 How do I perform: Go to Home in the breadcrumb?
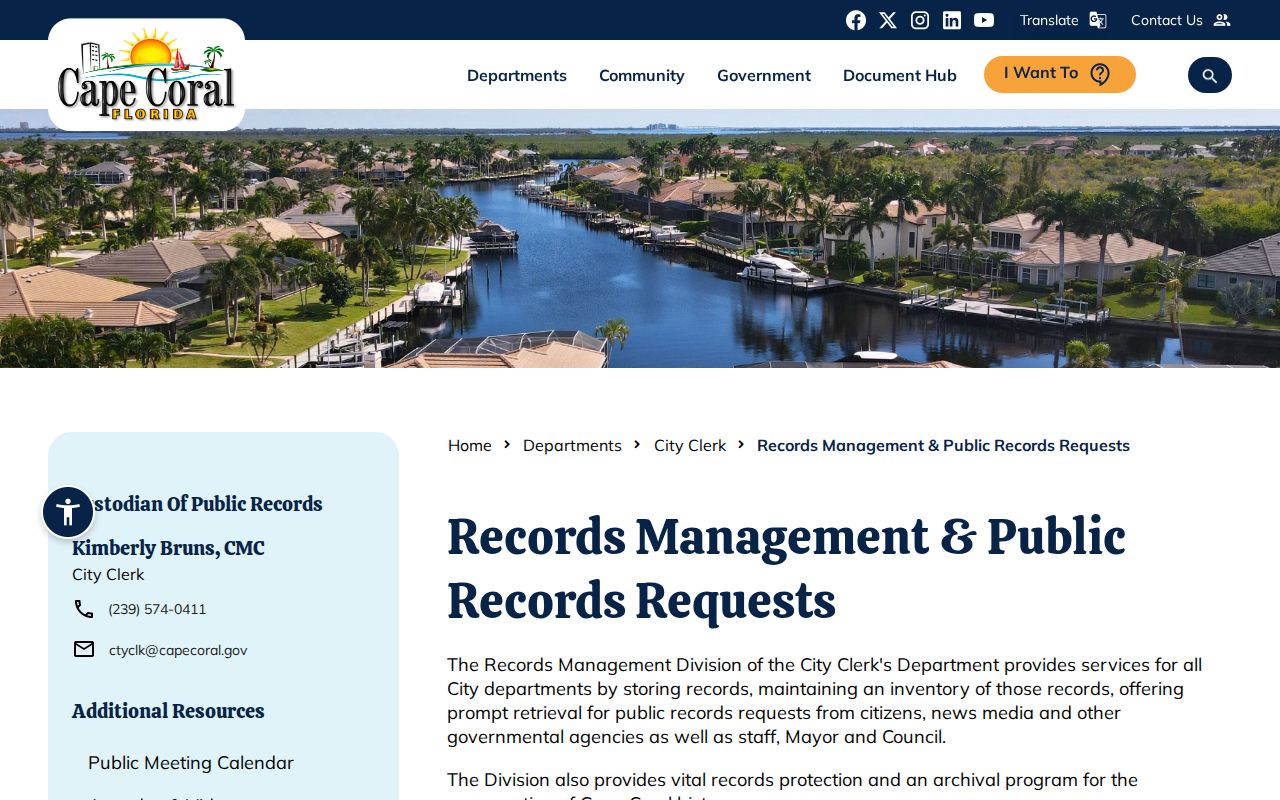[x=470, y=445]
